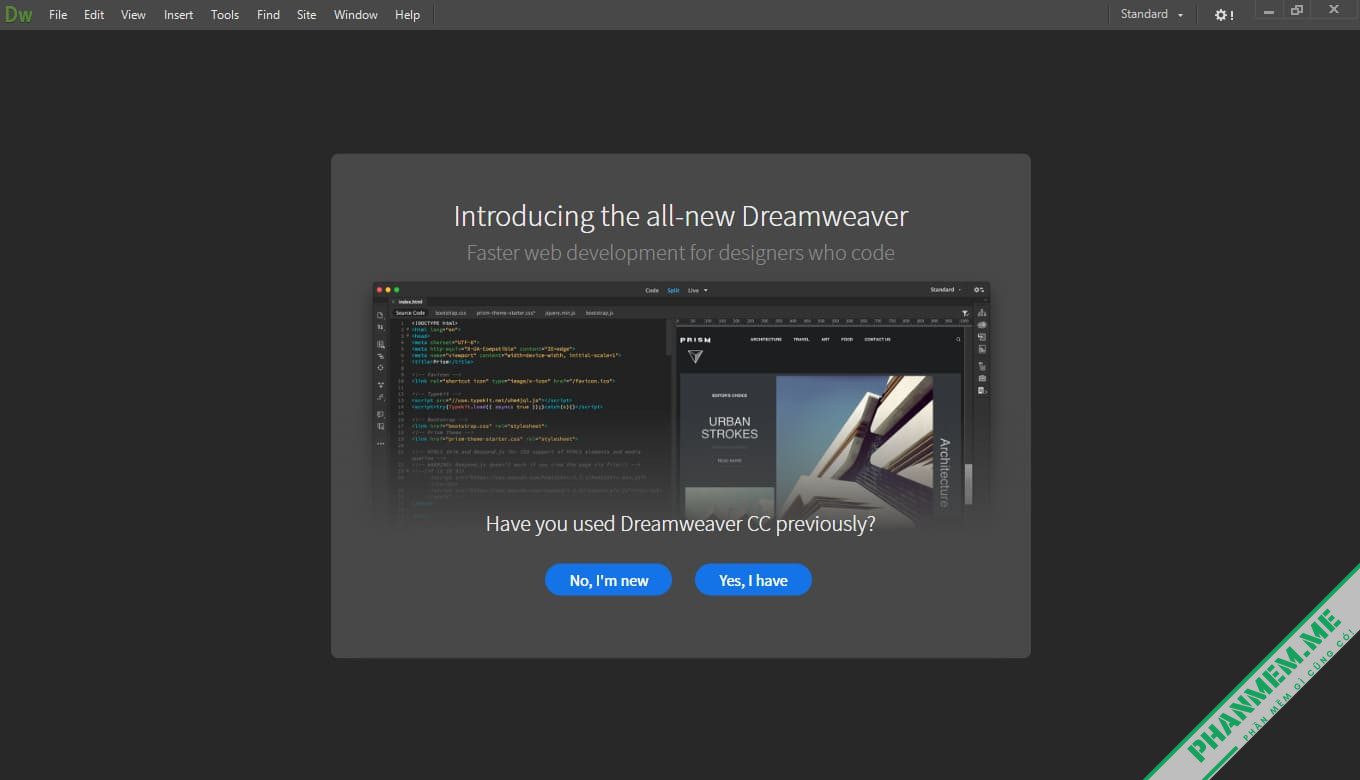1360x780 pixels.
Task: Open the Site menu
Action: 306,15
